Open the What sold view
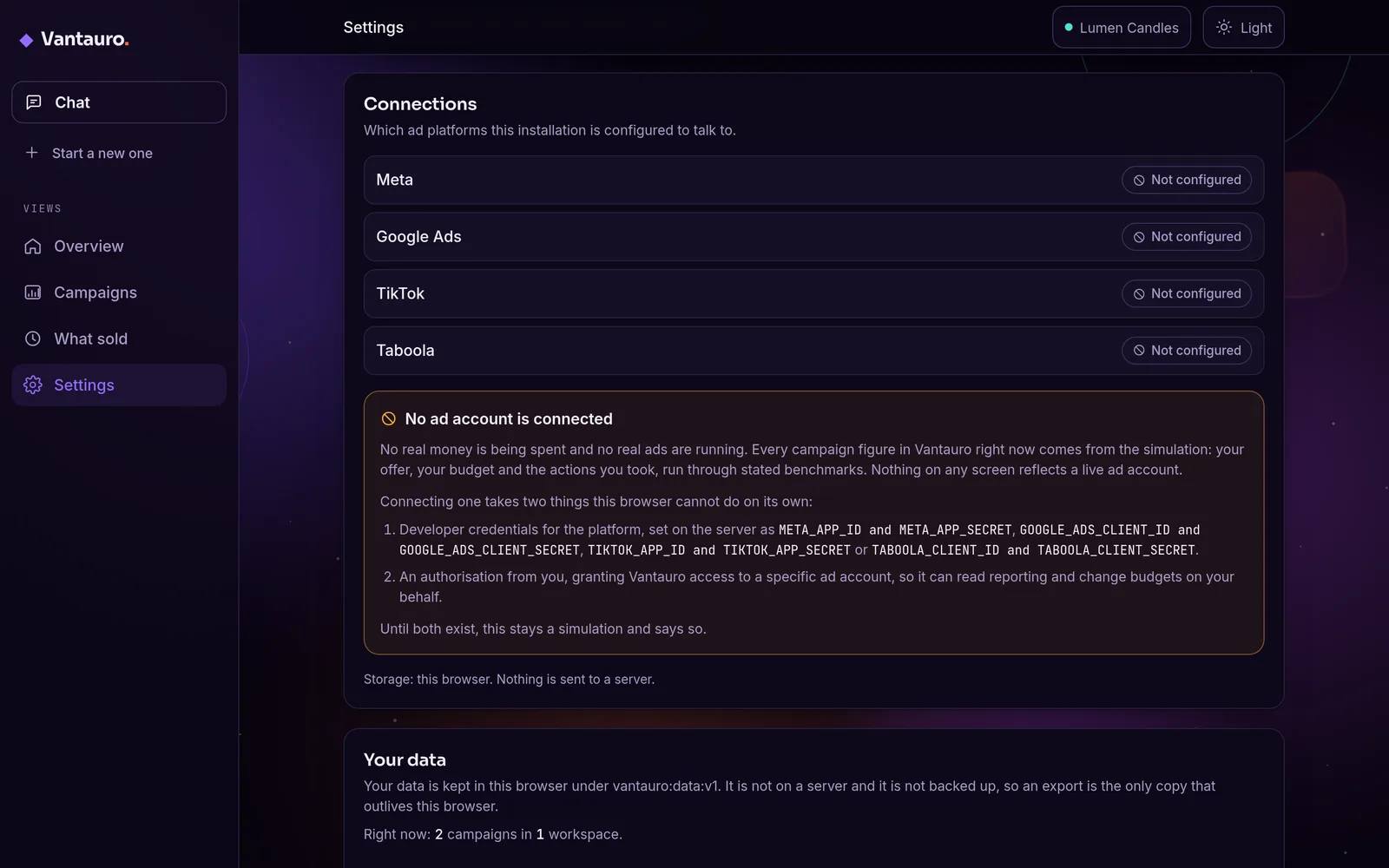1389x868 pixels. pyautogui.click(x=119, y=339)
